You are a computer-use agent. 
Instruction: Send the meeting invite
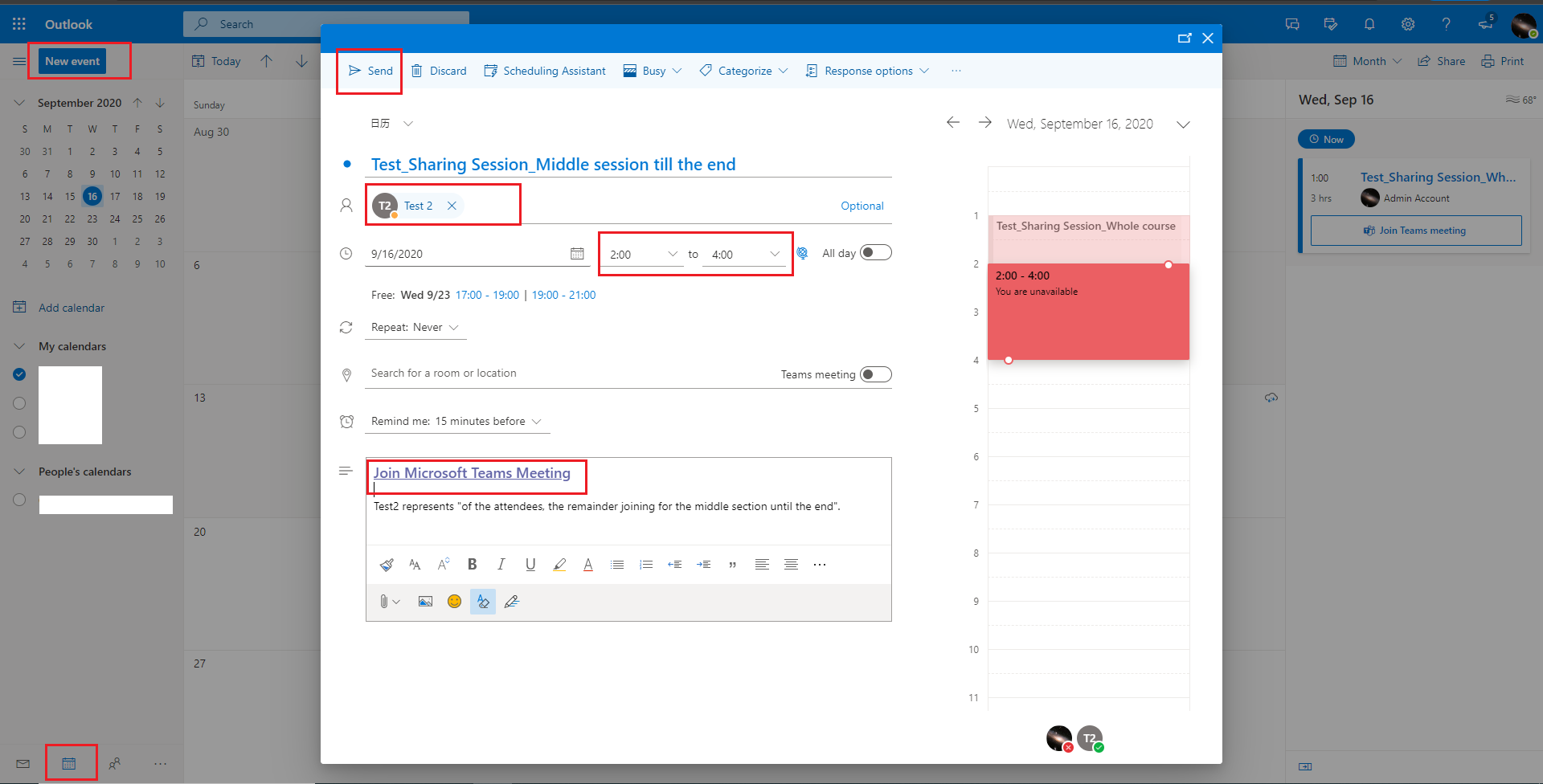point(370,71)
